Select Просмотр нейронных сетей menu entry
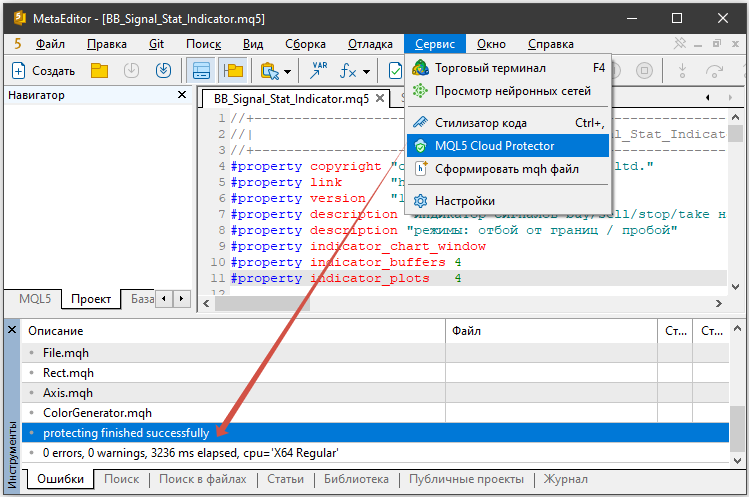The image size is (749, 497). (x=508, y=91)
